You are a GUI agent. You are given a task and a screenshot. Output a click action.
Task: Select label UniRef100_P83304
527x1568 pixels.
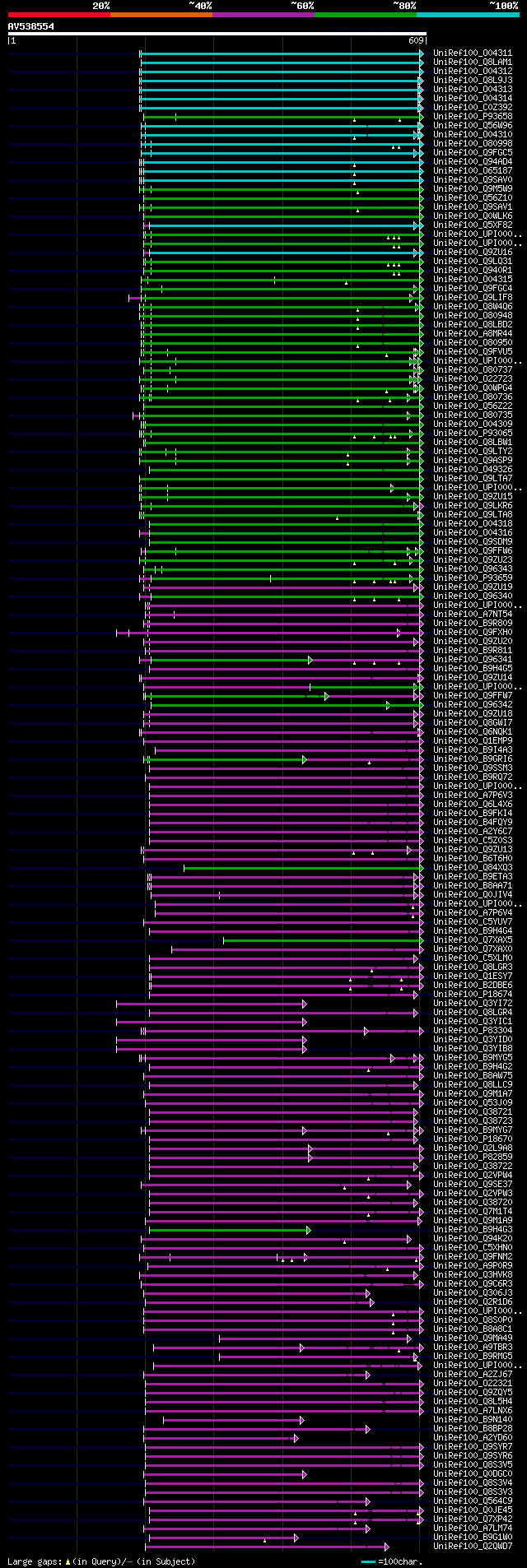coord(473,1031)
